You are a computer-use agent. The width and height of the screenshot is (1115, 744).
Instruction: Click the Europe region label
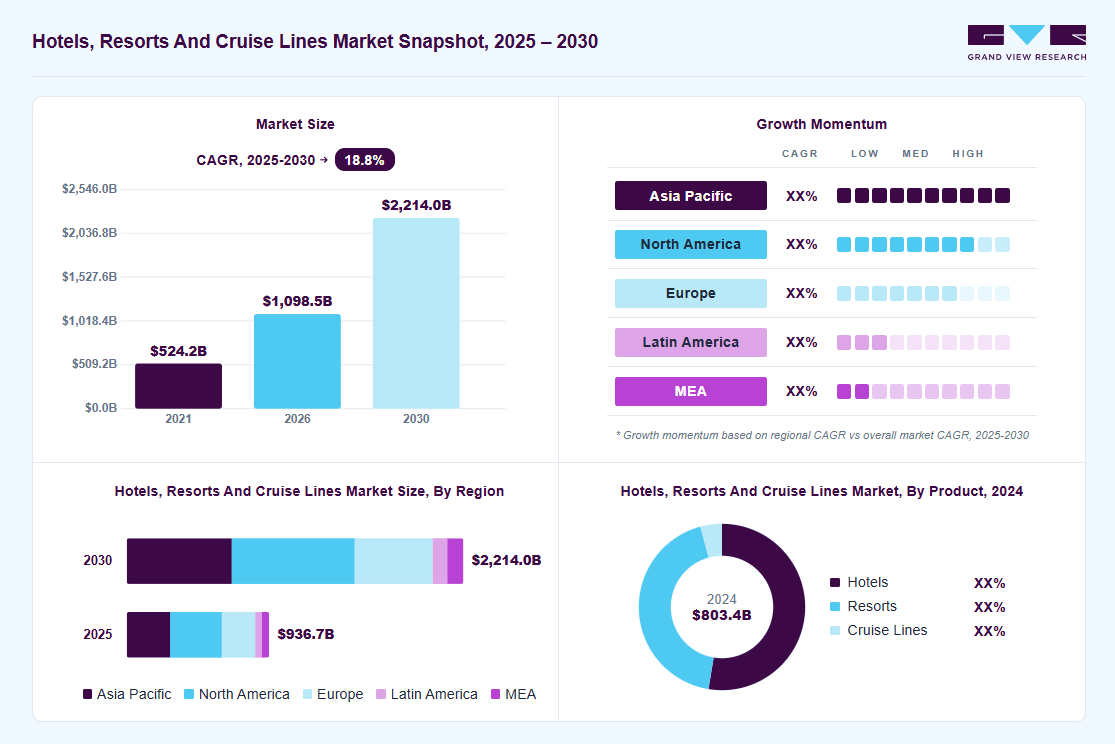[x=690, y=293]
